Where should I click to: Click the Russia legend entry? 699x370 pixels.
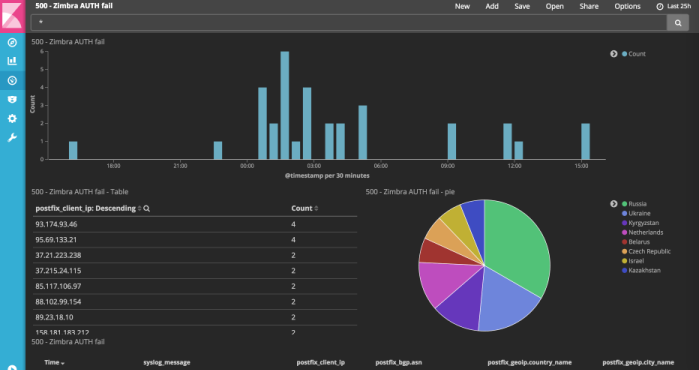click(634, 204)
